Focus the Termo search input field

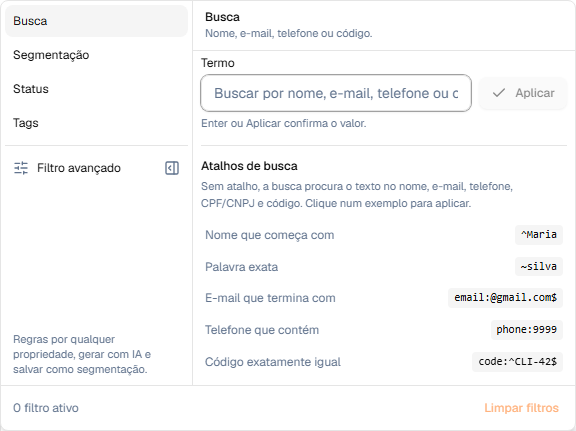pos(336,93)
